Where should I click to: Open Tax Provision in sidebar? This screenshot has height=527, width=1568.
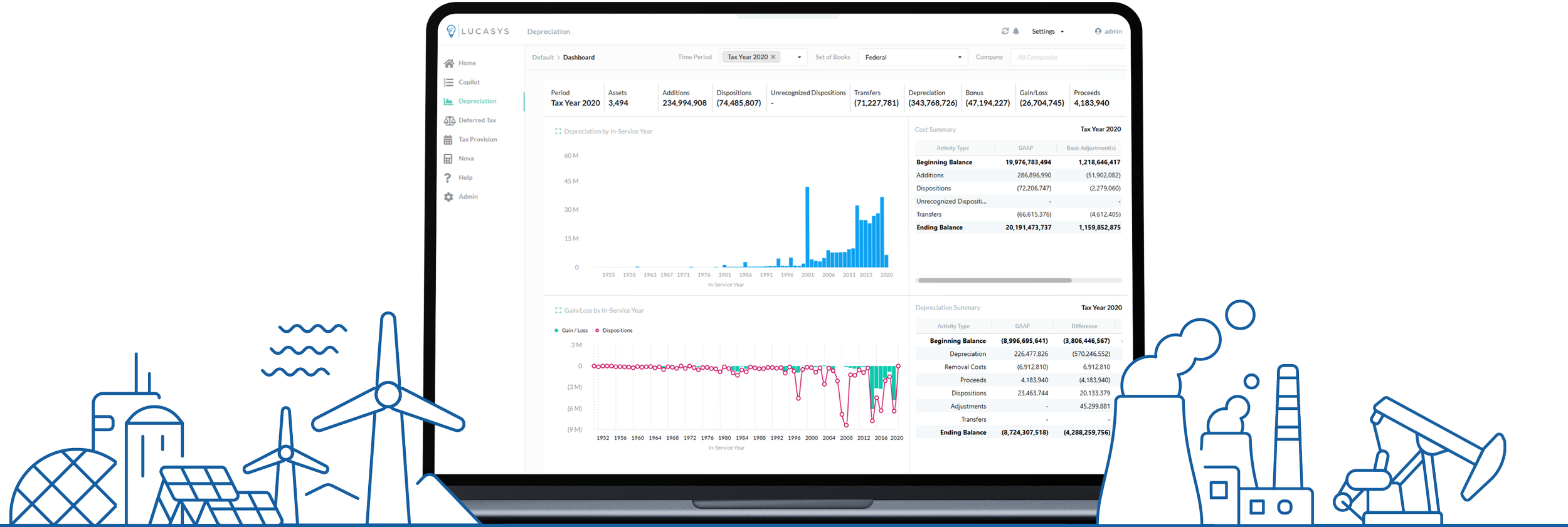coord(478,140)
